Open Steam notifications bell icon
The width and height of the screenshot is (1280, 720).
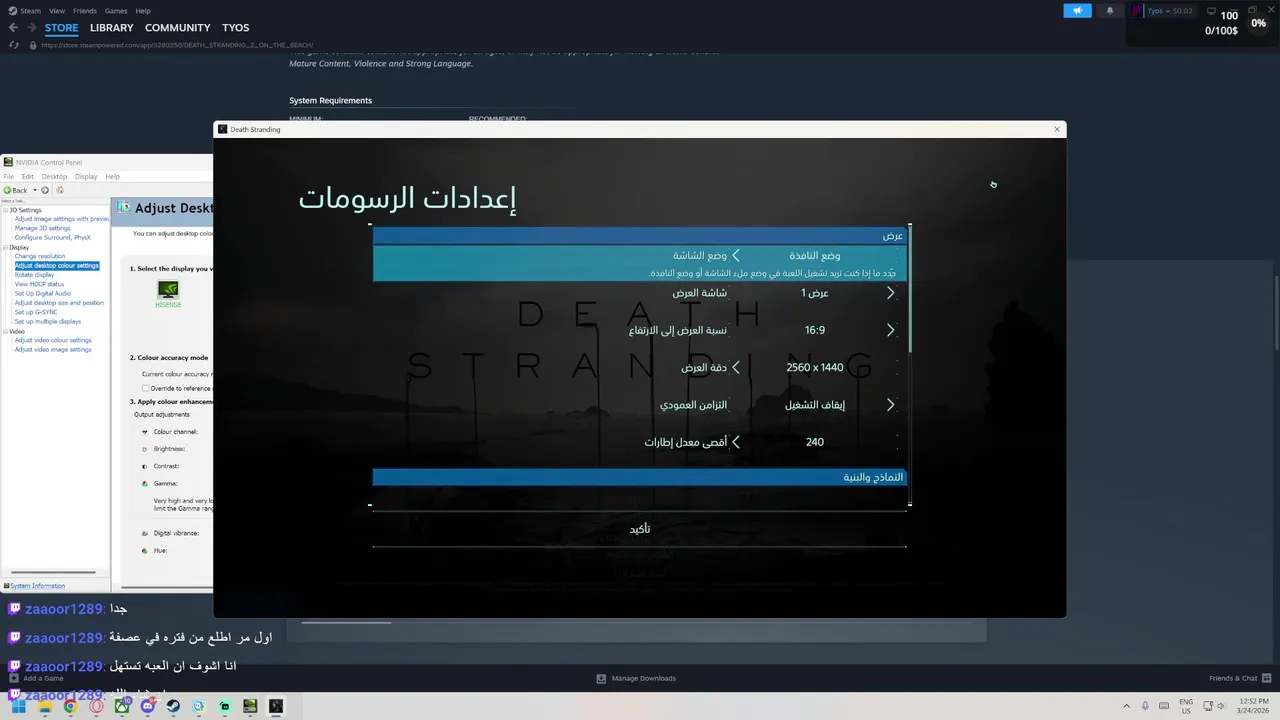click(x=1109, y=11)
